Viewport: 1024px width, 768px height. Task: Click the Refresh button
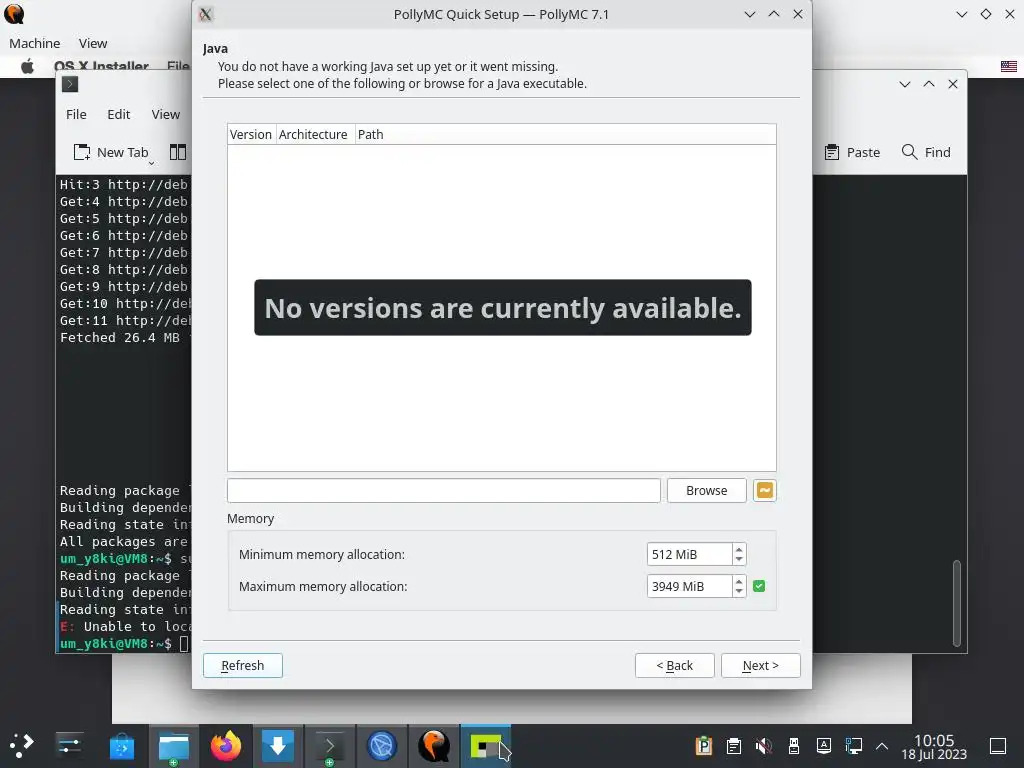coord(242,665)
